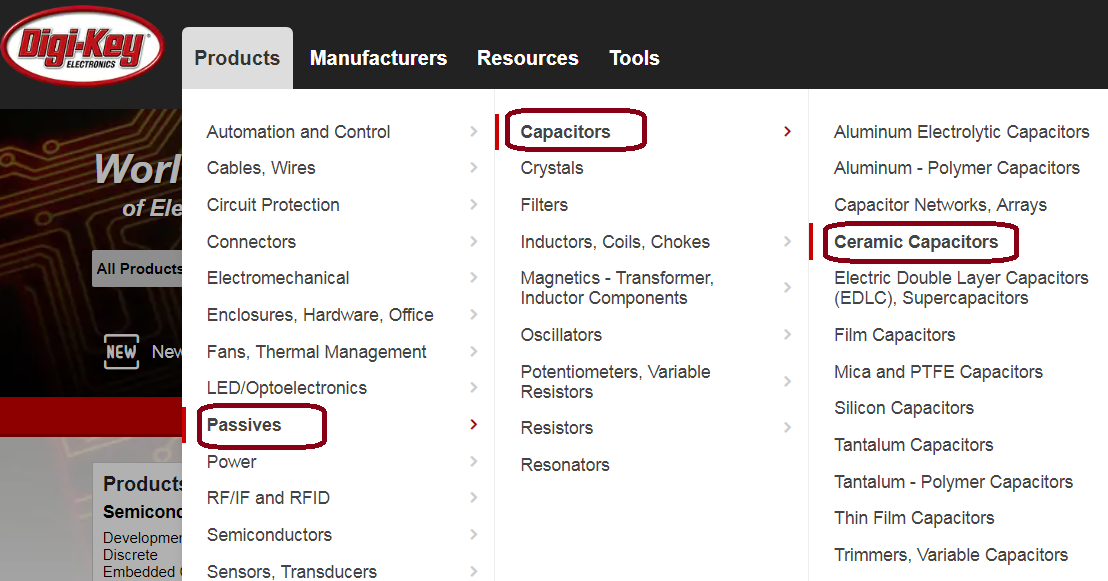This screenshot has width=1108, height=581.
Task: Expand the Potentiometers, Variable Resistors chevron
Action: pyautogui.click(x=787, y=382)
